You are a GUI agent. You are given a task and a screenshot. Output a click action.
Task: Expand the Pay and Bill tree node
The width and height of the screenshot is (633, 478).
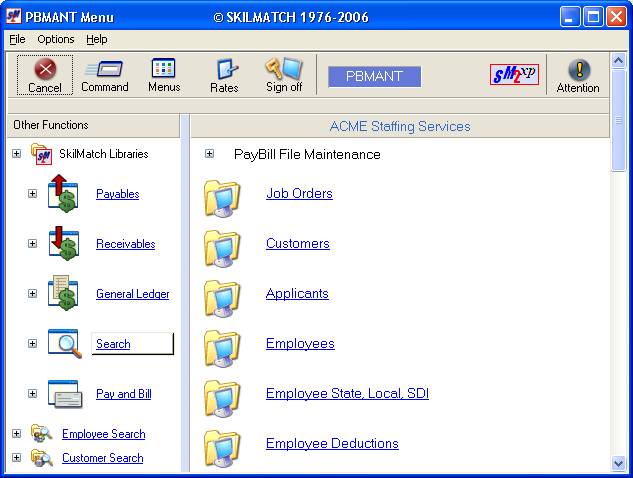pyautogui.click(x=33, y=394)
